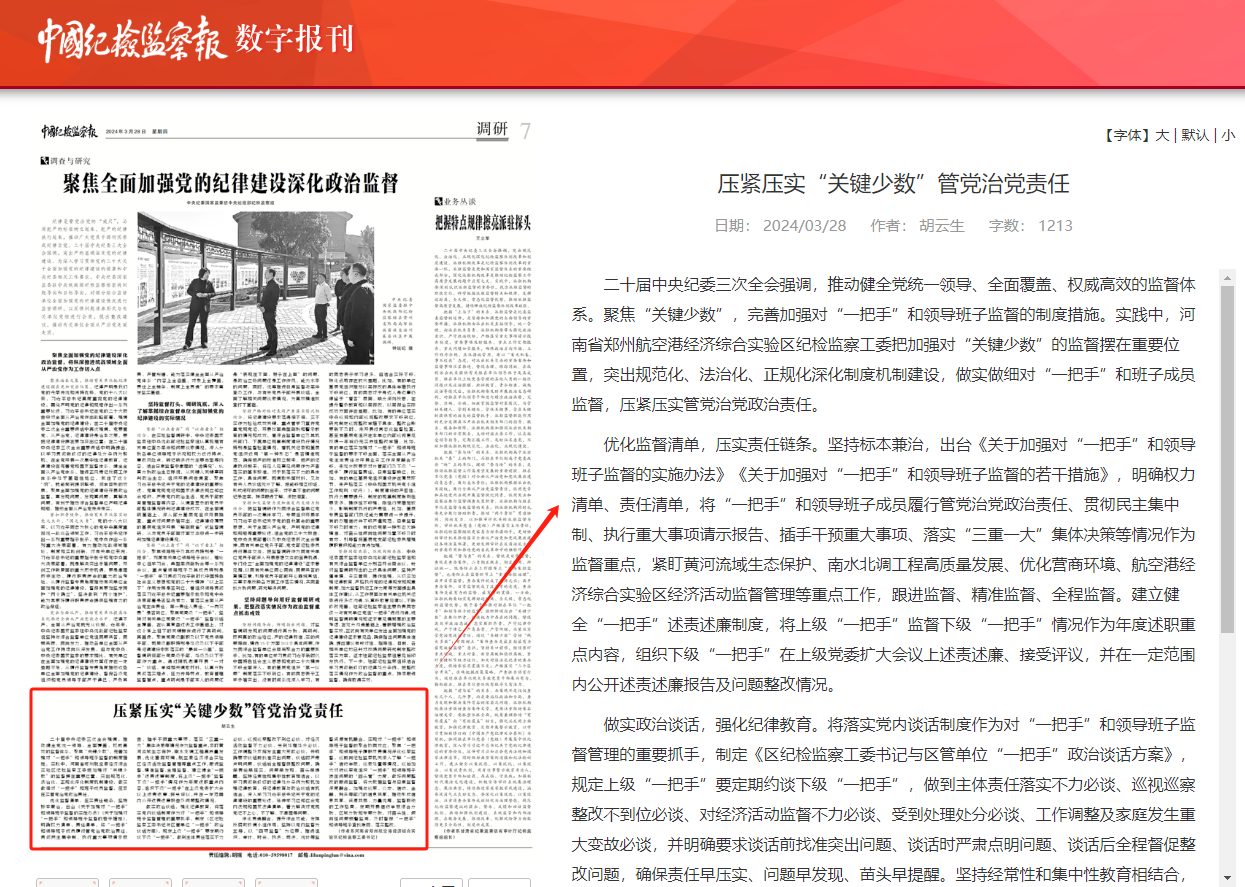Click the 调研 section label on newspaper page

click(x=492, y=130)
